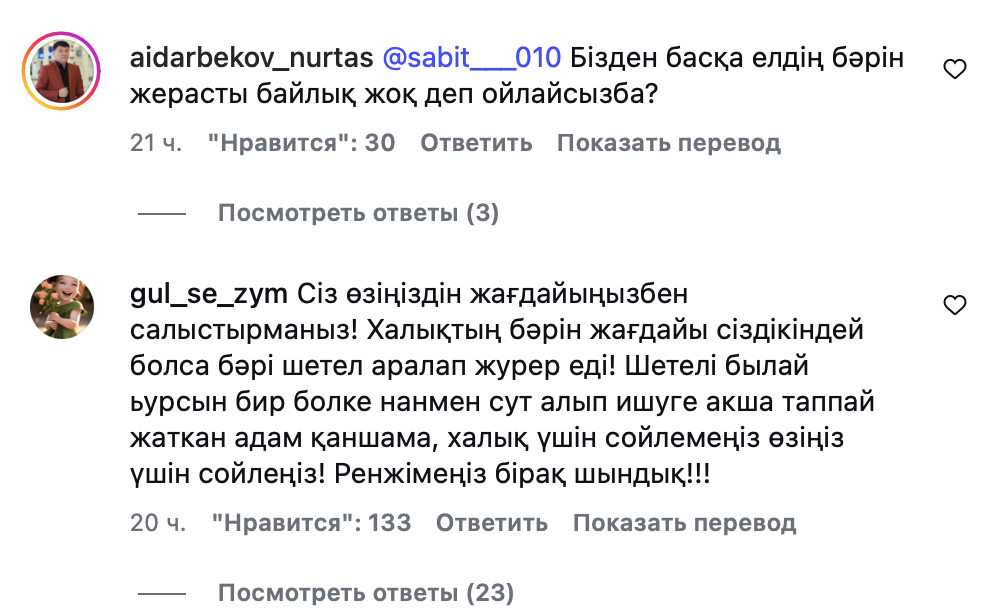990x612 pixels.
Task: Reply to aidarbekov_nurtas via "Ответить"
Action: (476, 143)
